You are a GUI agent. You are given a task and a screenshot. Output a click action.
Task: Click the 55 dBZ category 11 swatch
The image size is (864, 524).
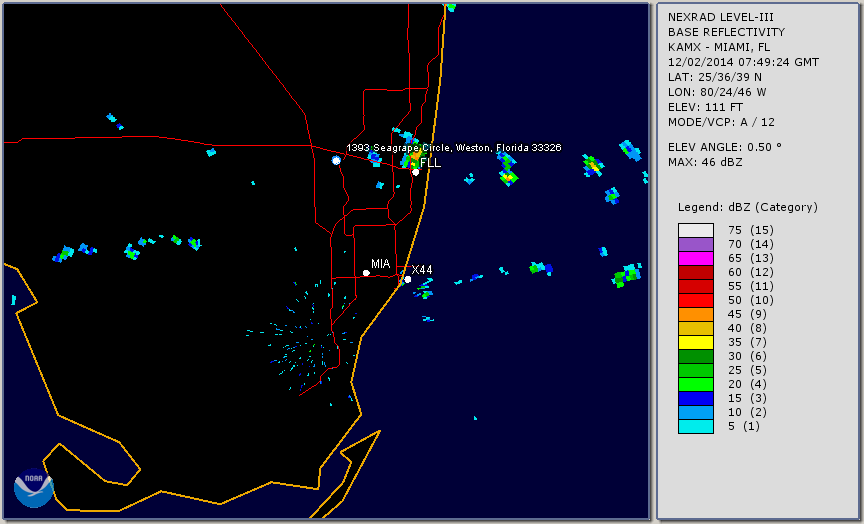696,287
